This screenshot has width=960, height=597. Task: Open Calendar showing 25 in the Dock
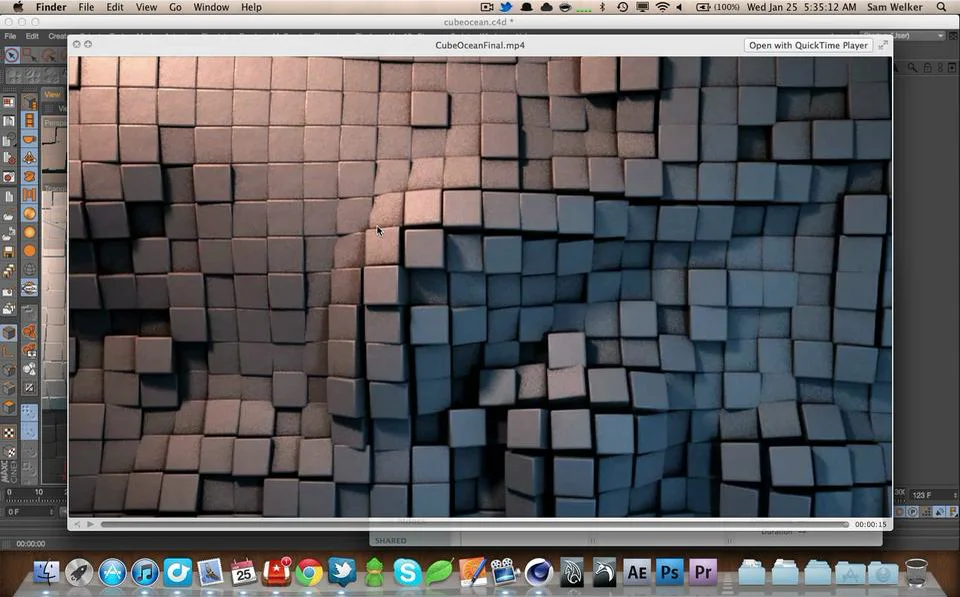244,573
